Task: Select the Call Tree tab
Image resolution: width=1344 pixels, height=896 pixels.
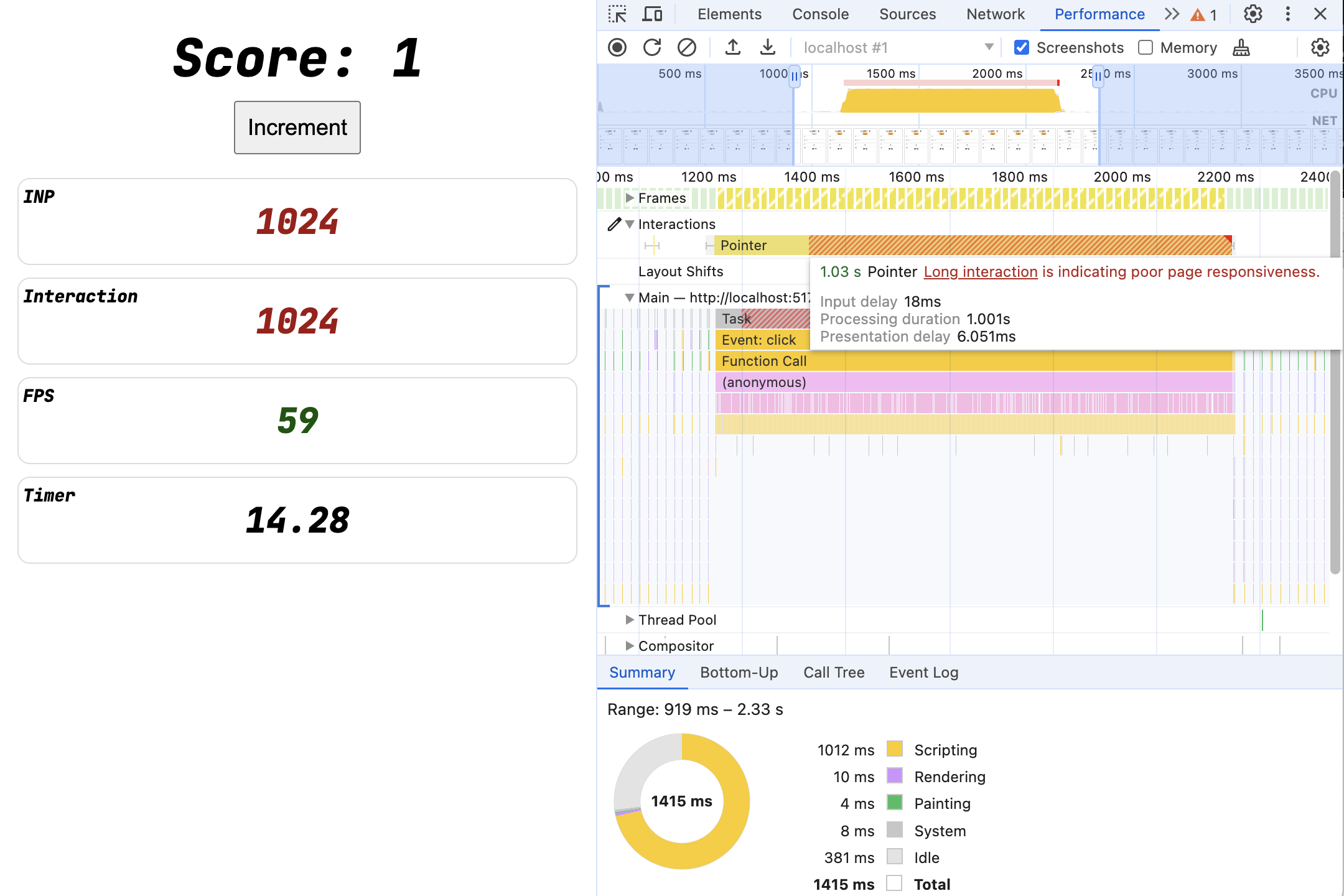Action: pyautogui.click(x=833, y=672)
